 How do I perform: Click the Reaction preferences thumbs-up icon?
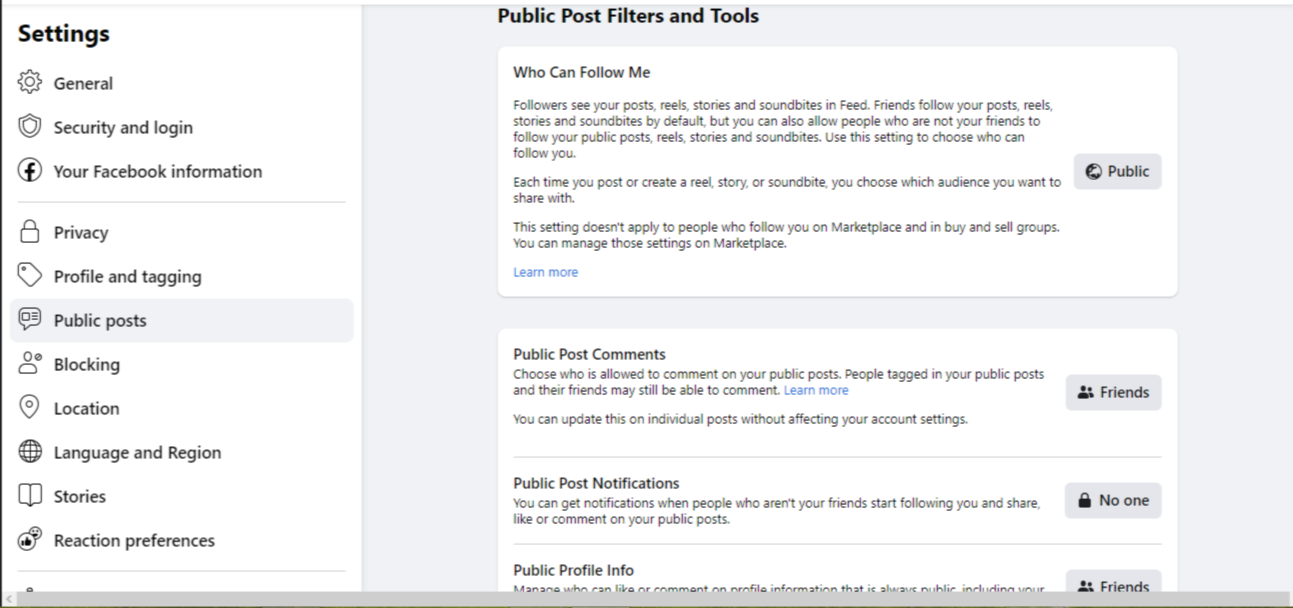point(30,539)
